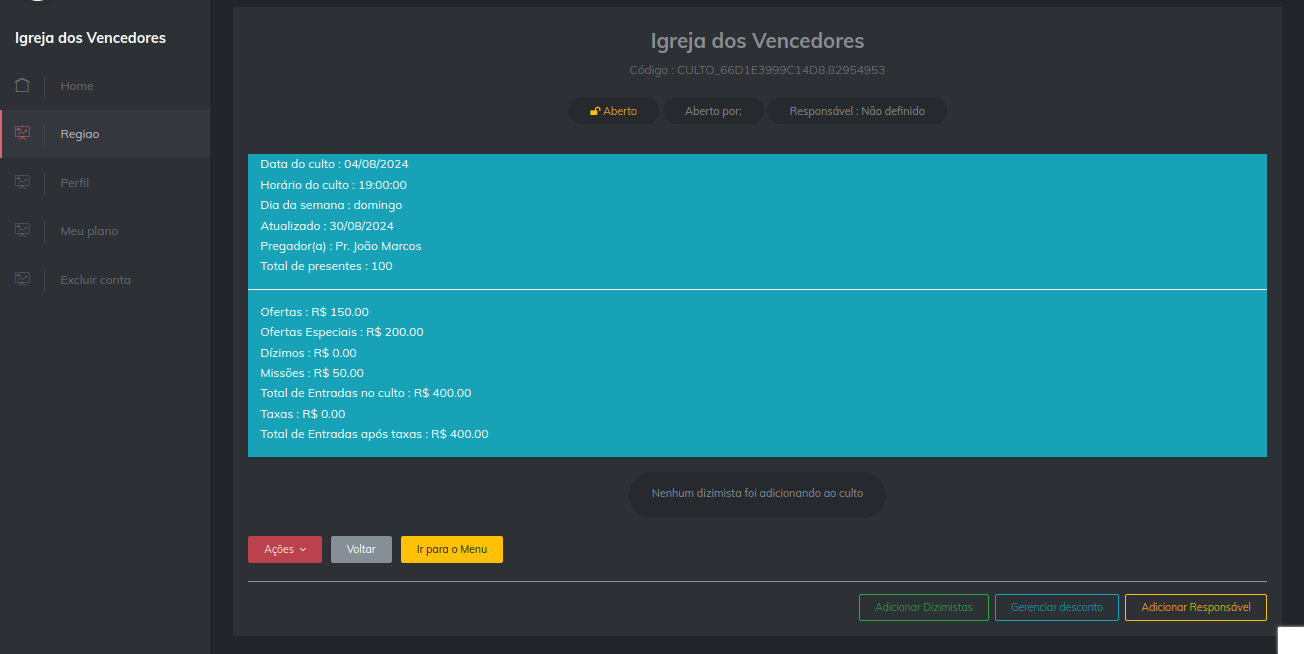
Task: Select the Regiao menu label
Action: pos(80,134)
